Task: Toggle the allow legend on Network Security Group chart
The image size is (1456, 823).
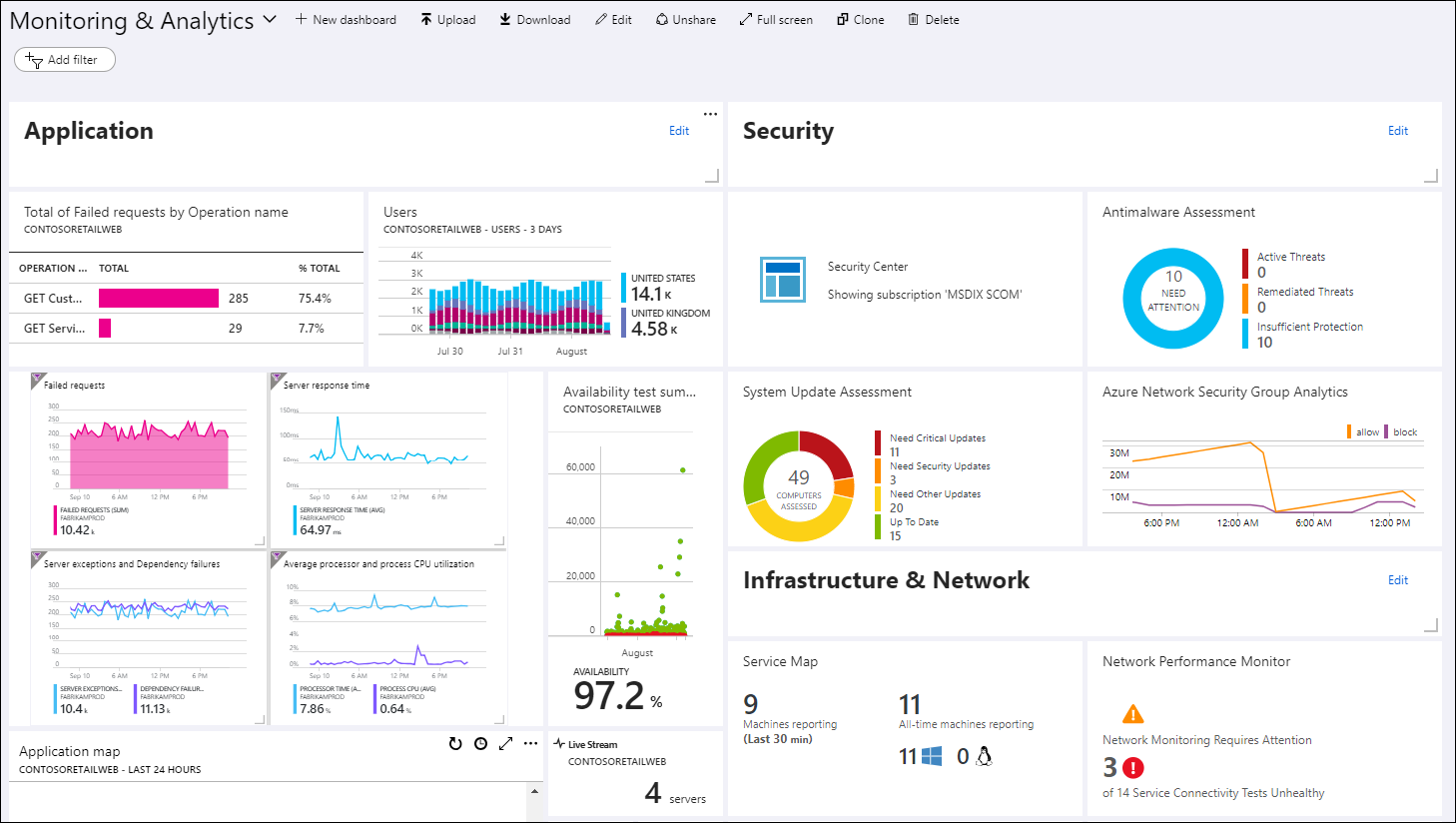Action: click(x=1367, y=431)
